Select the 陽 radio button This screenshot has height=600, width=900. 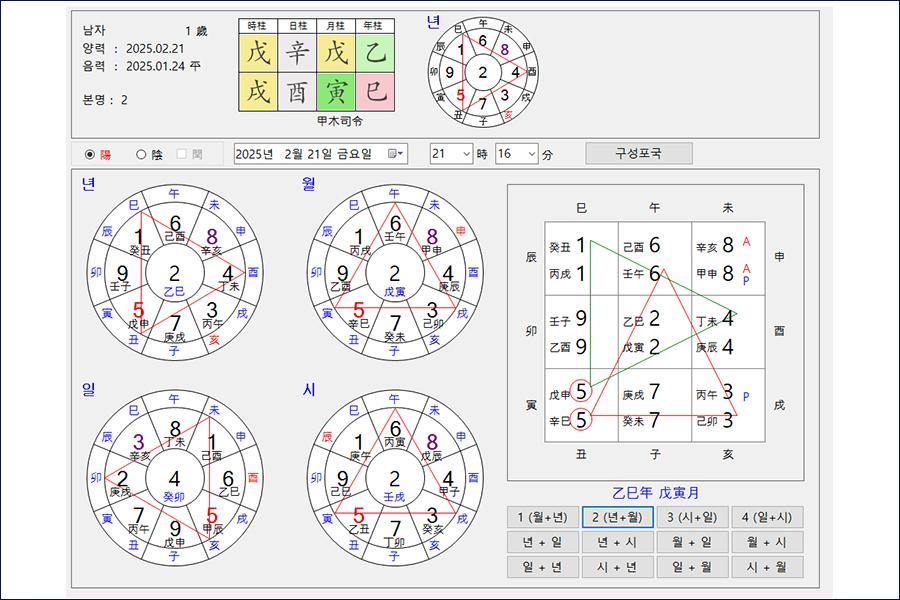[x=91, y=154]
